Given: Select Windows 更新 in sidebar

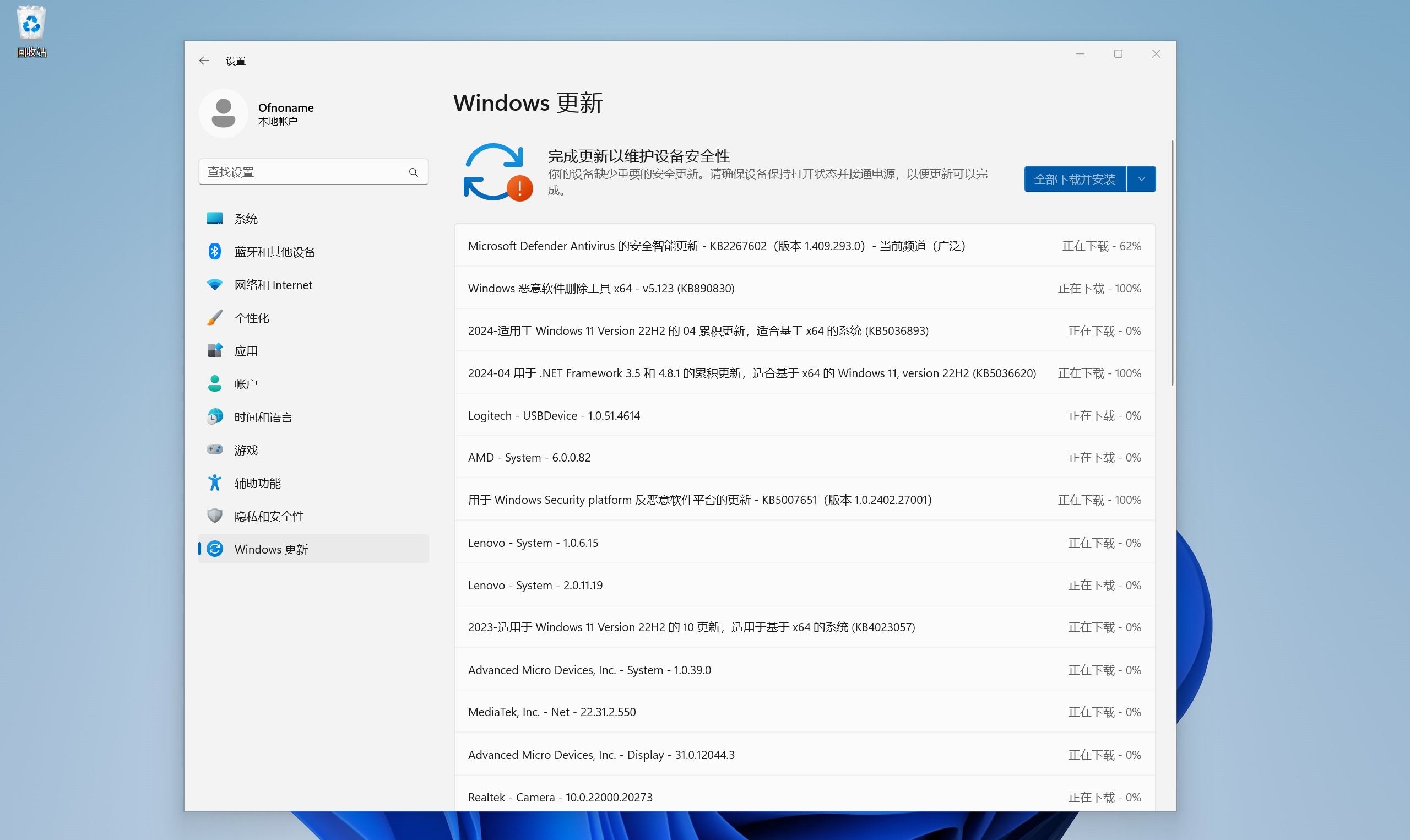Looking at the screenshot, I should pyautogui.click(x=270, y=549).
